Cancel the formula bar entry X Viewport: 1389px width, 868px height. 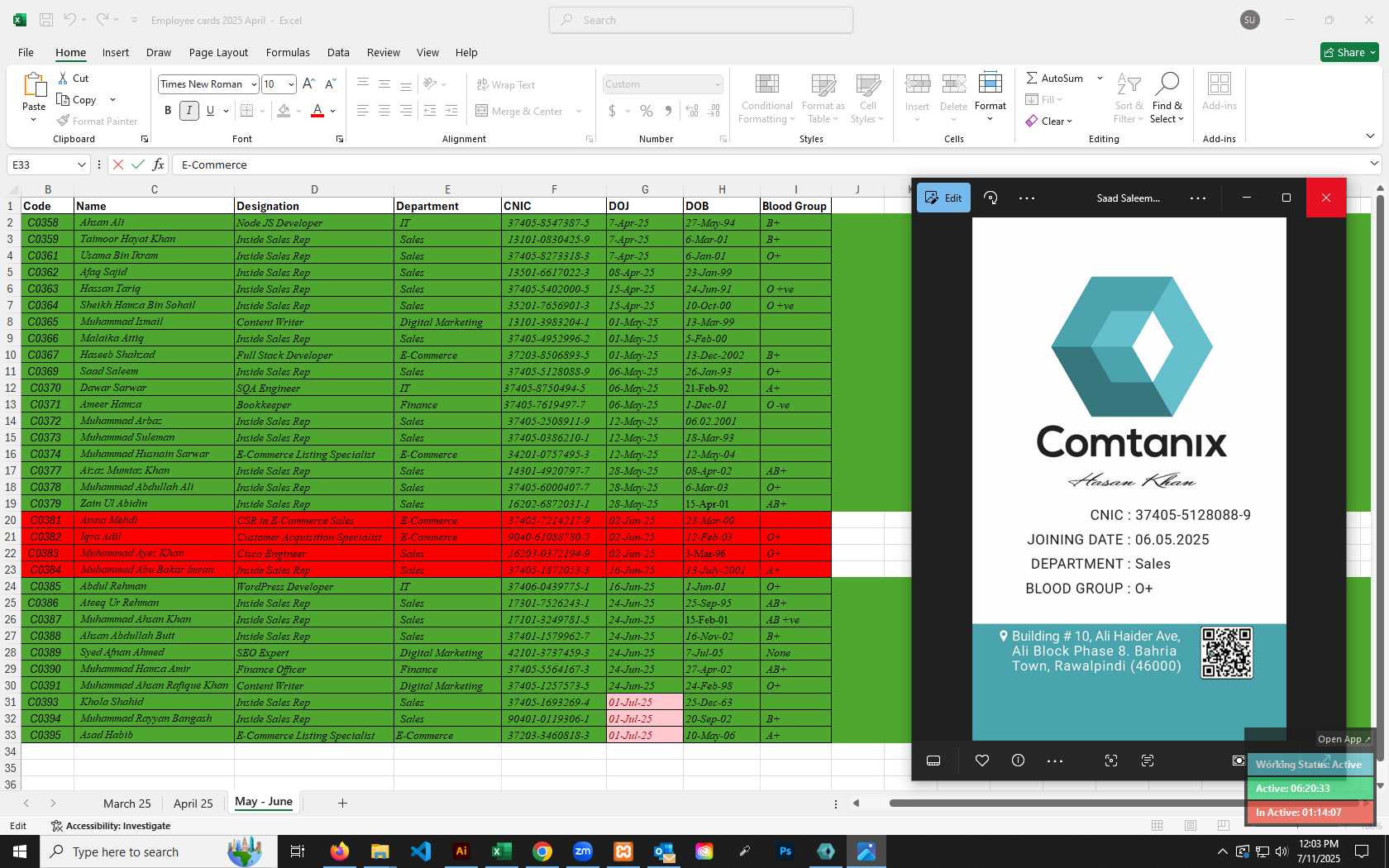pos(118,165)
